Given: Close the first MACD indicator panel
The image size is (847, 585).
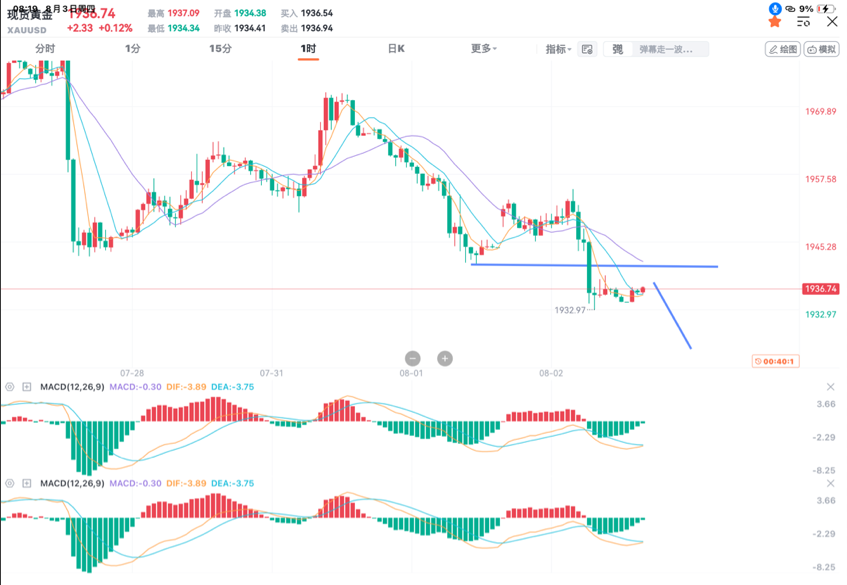Looking at the screenshot, I should click(830, 387).
